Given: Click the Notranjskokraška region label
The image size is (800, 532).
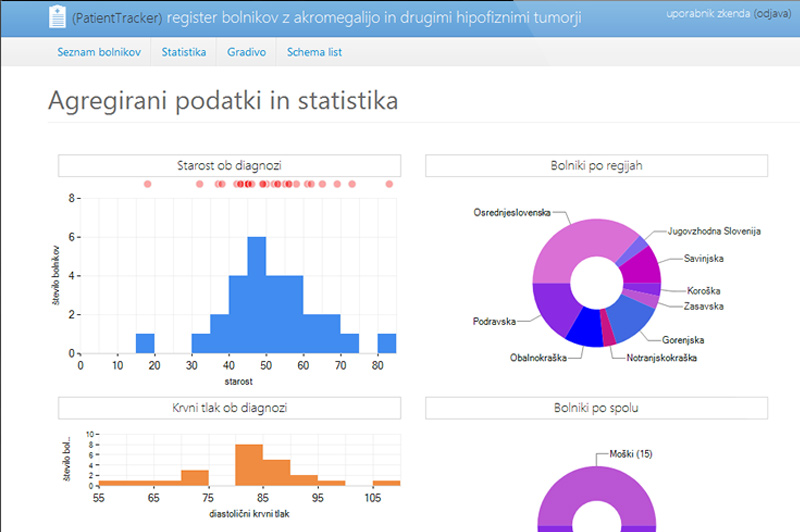Looking at the screenshot, I should (x=662, y=358).
